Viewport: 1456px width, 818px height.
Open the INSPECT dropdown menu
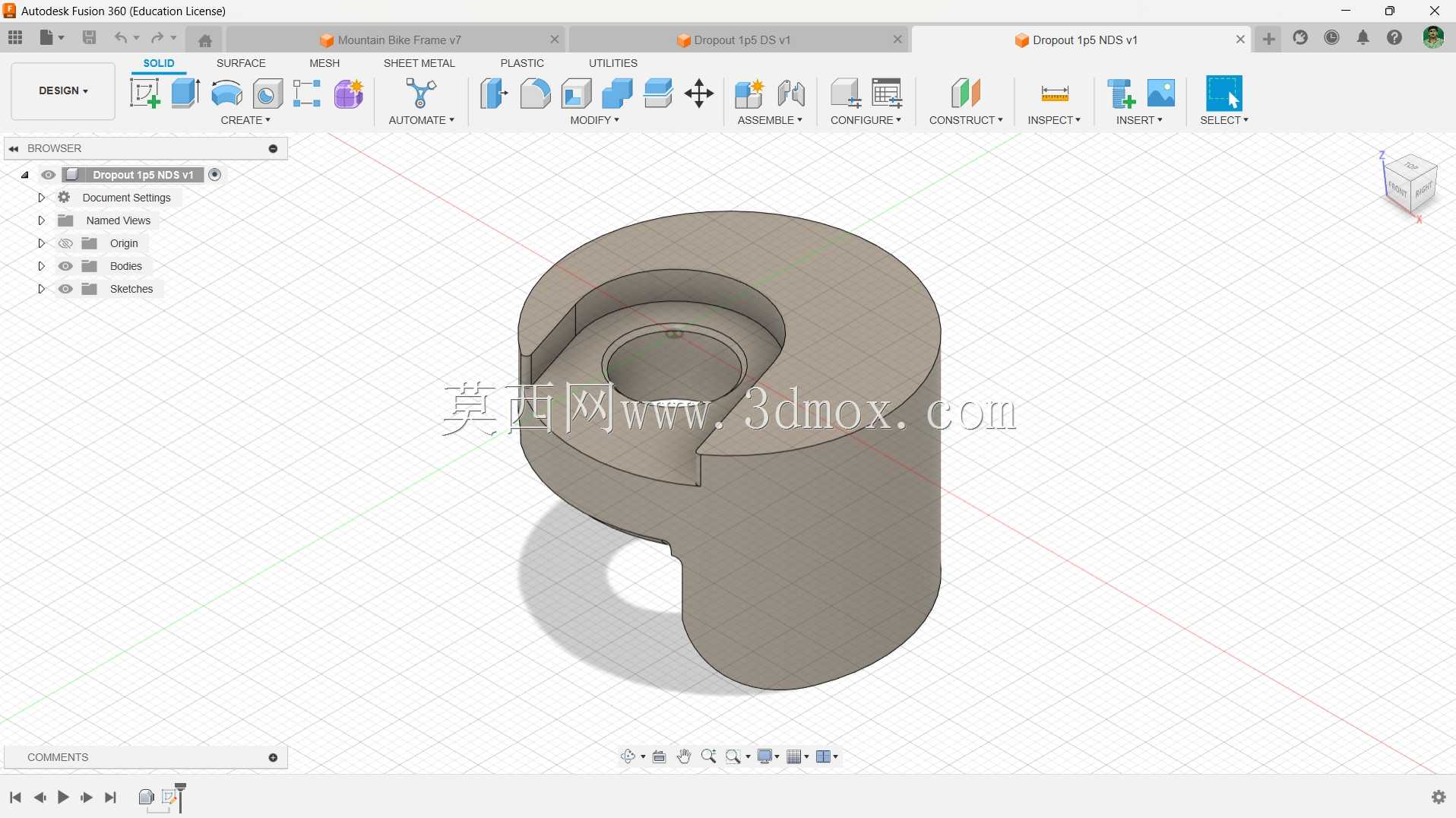tap(1054, 120)
